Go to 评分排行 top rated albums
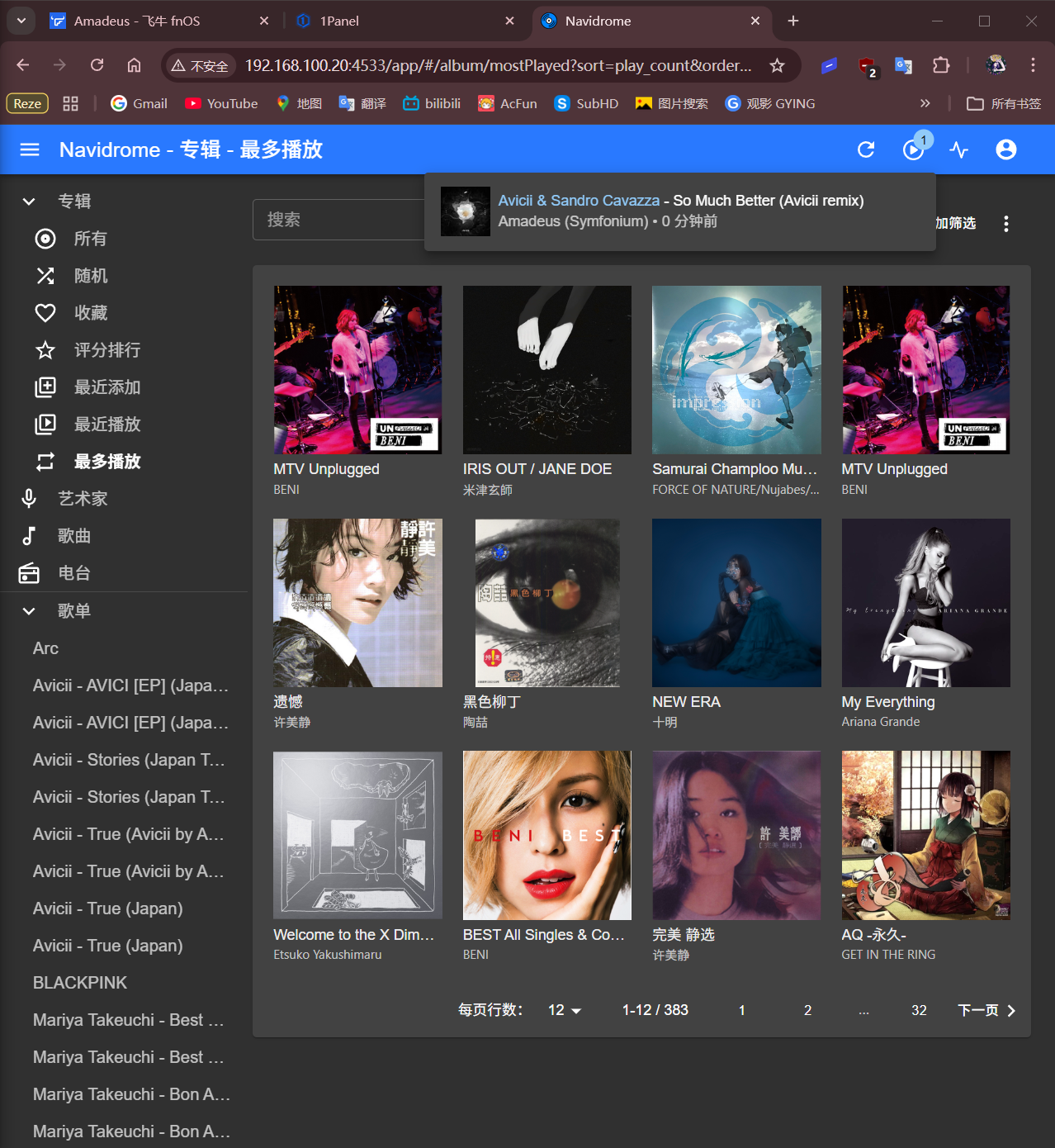The width and height of the screenshot is (1055, 1148). tap(106, 350)
